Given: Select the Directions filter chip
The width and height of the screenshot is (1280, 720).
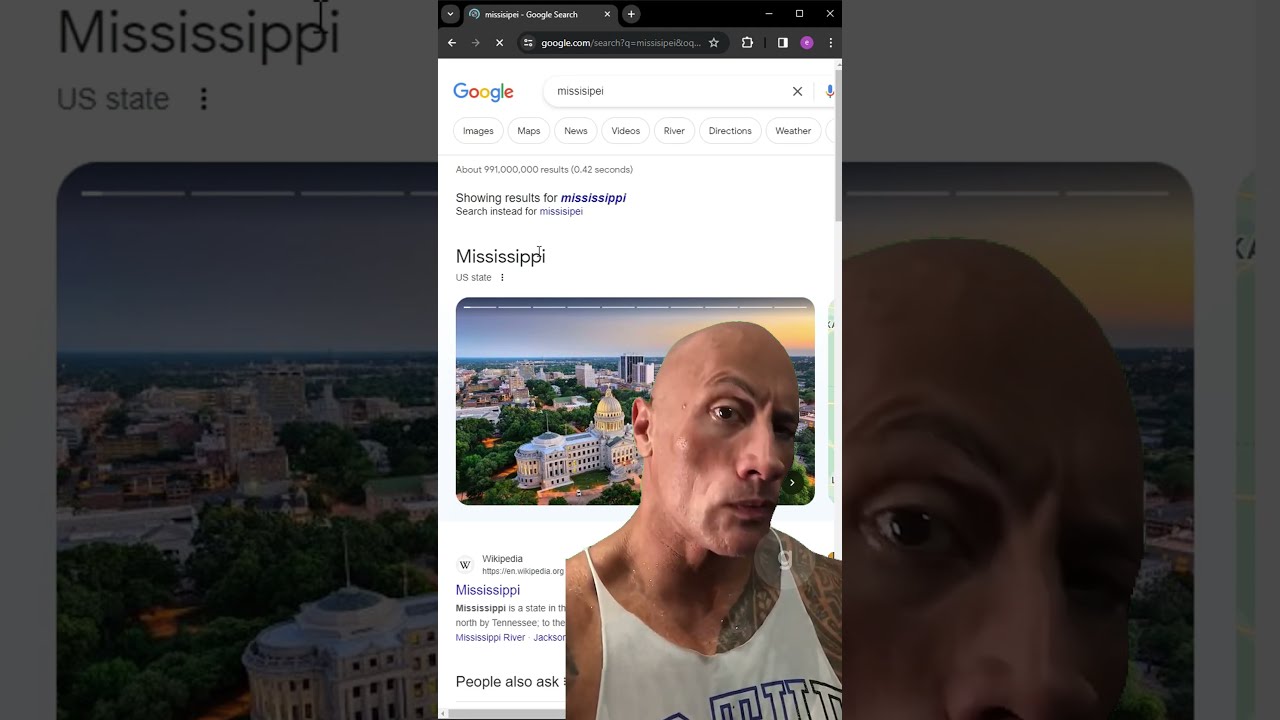Looking at the screenshot, I should coord(730,131).
